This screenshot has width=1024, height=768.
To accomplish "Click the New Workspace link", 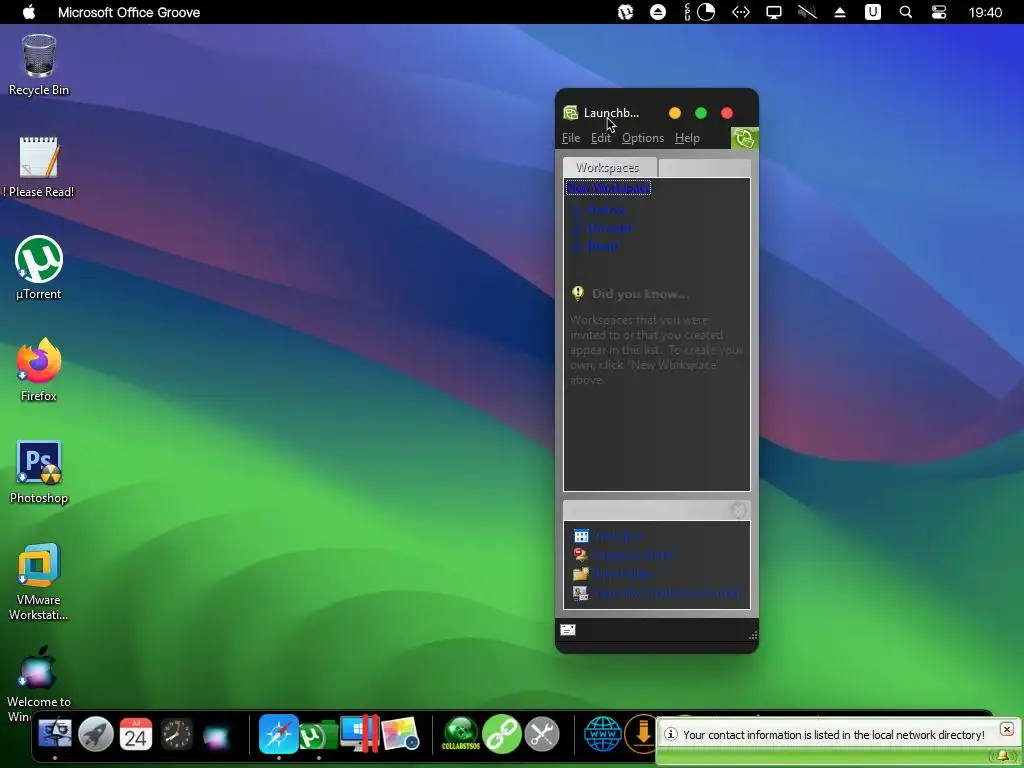I will [x=608, y=188].
